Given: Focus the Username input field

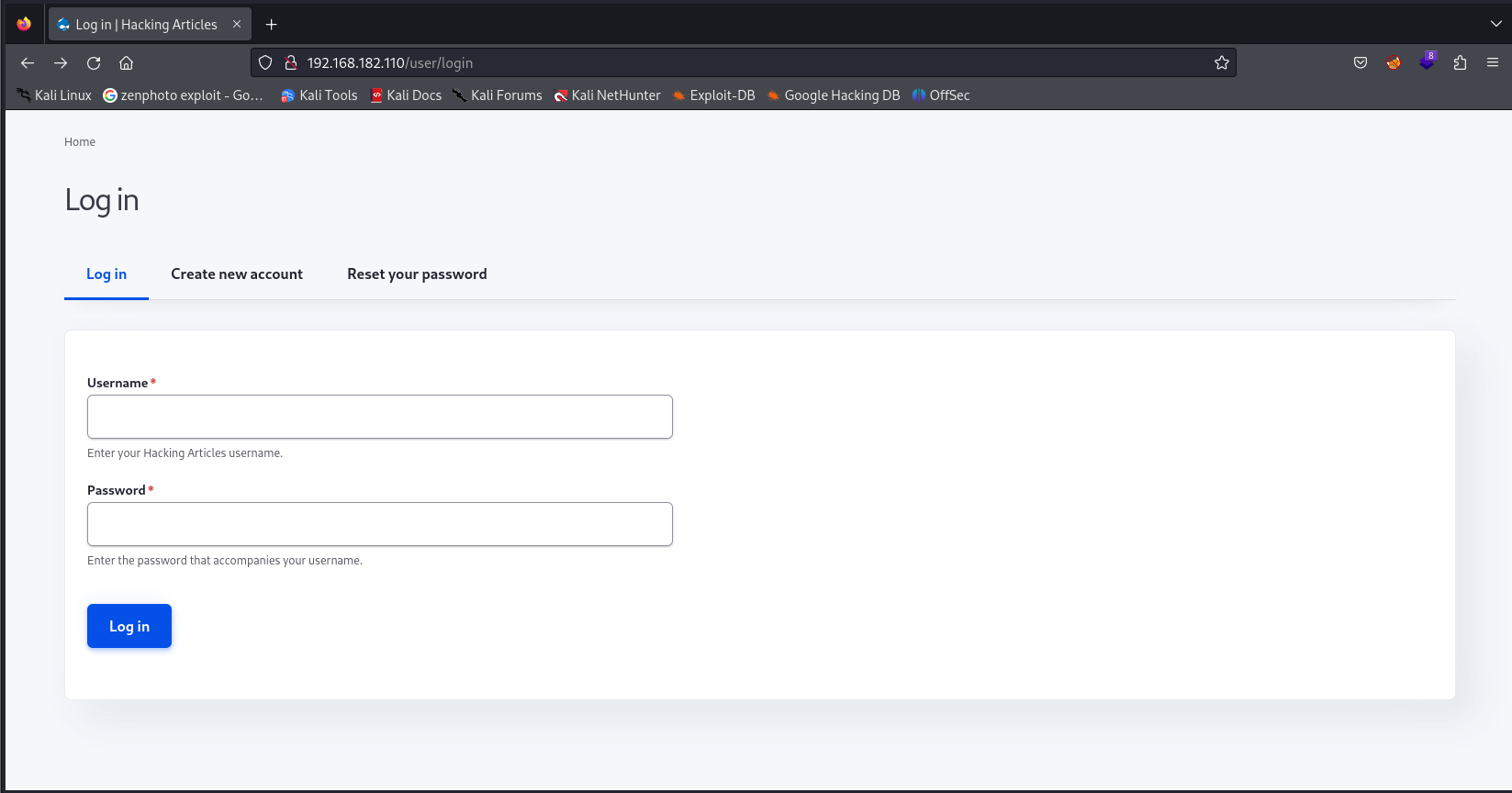Looking at the screenshot, I should [379, 417].
